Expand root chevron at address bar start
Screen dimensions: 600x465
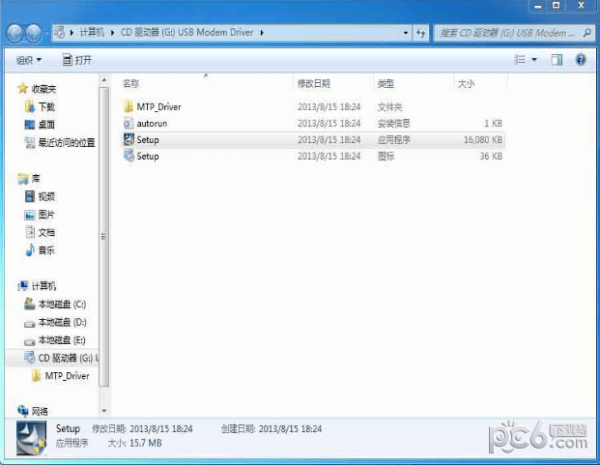71,33
